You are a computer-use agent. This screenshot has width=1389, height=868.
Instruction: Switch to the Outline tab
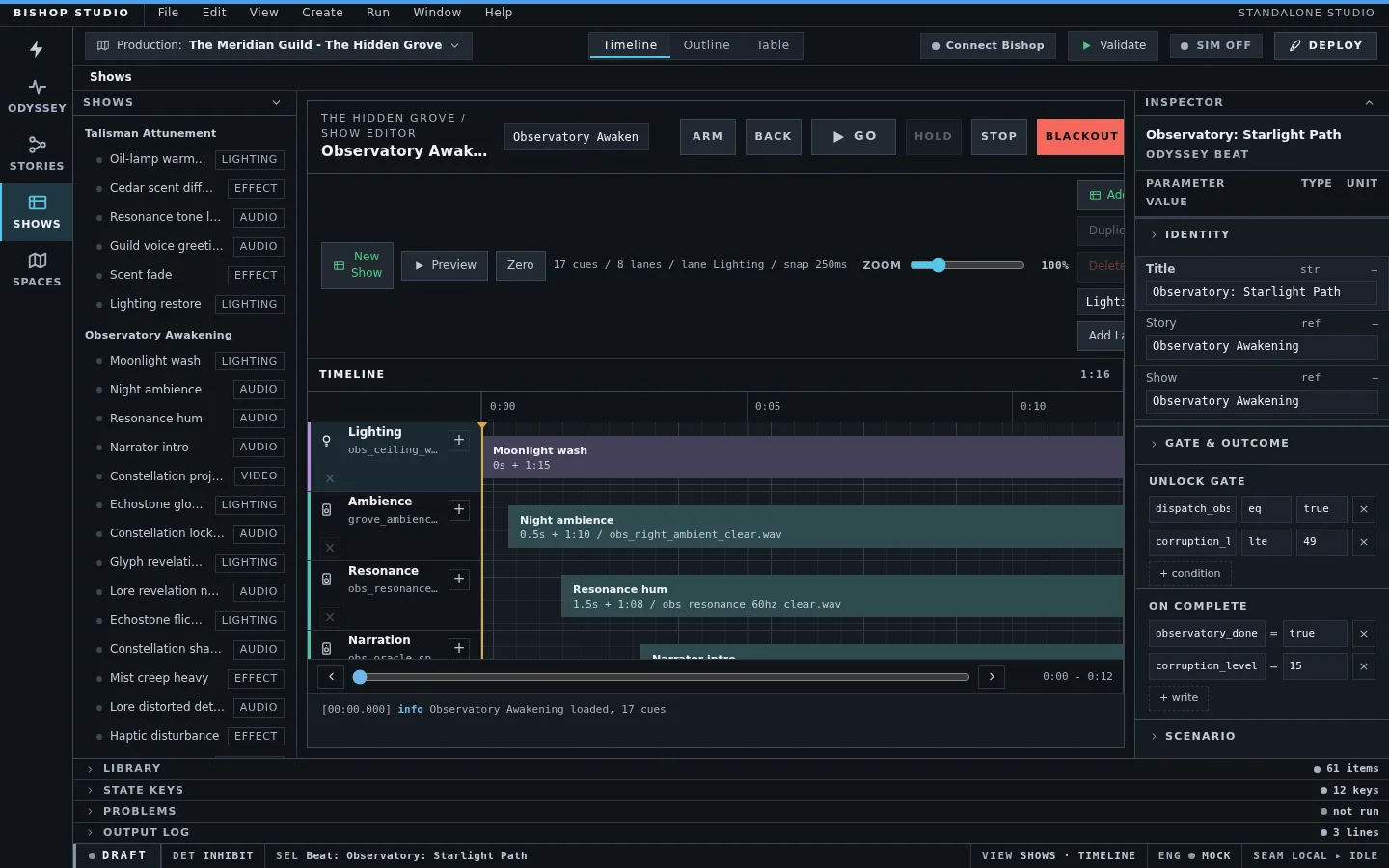point(707,45)
